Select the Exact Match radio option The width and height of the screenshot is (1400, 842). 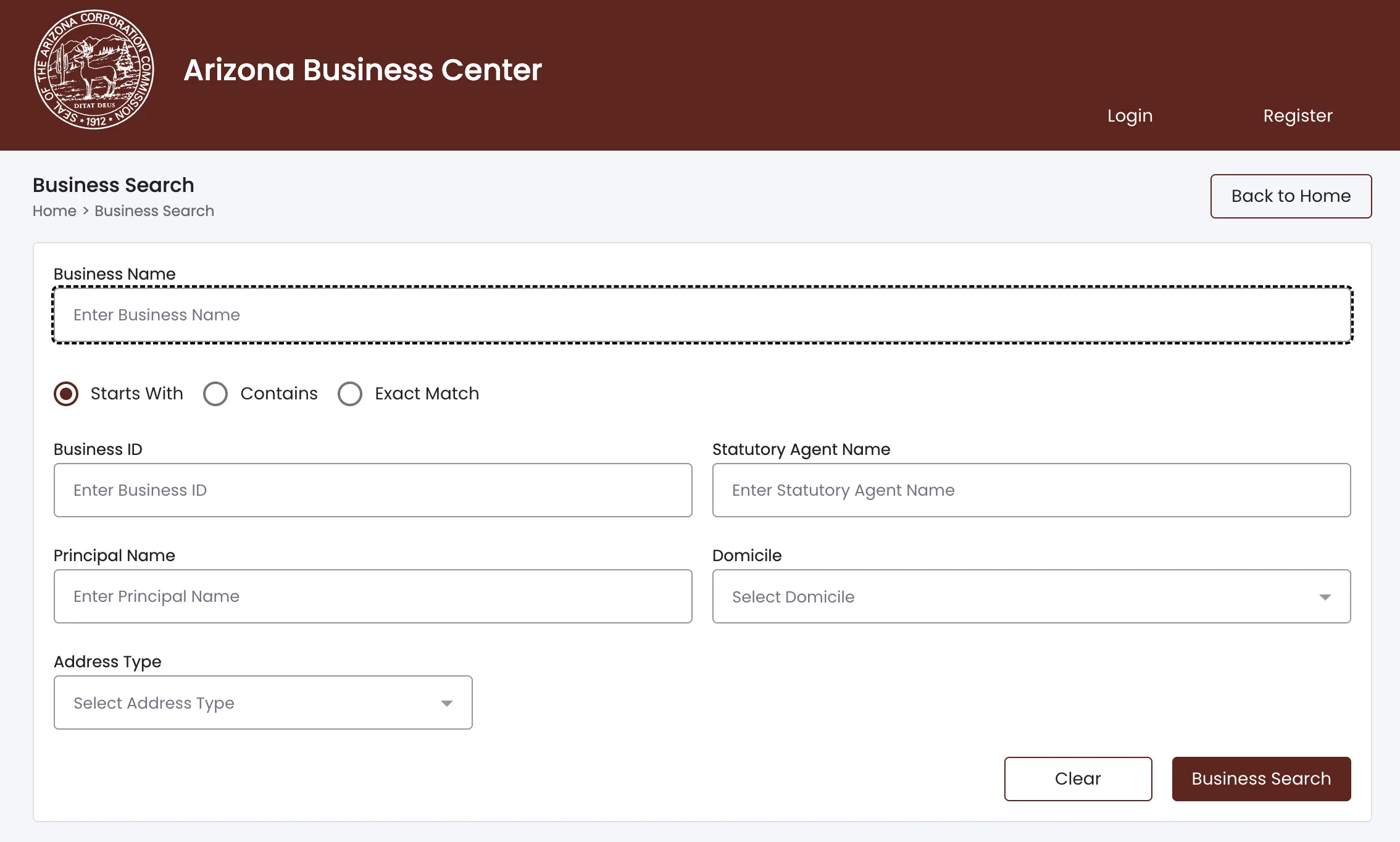pyautogui.click(x=350, y=393)
